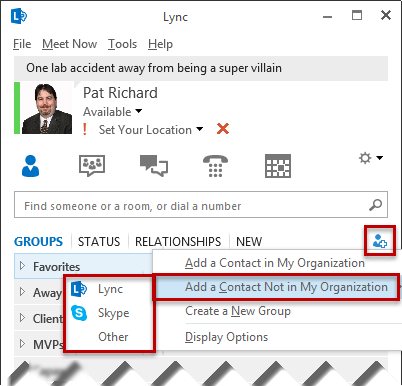Switch to the STATUS tab

[x=99, y=241]
